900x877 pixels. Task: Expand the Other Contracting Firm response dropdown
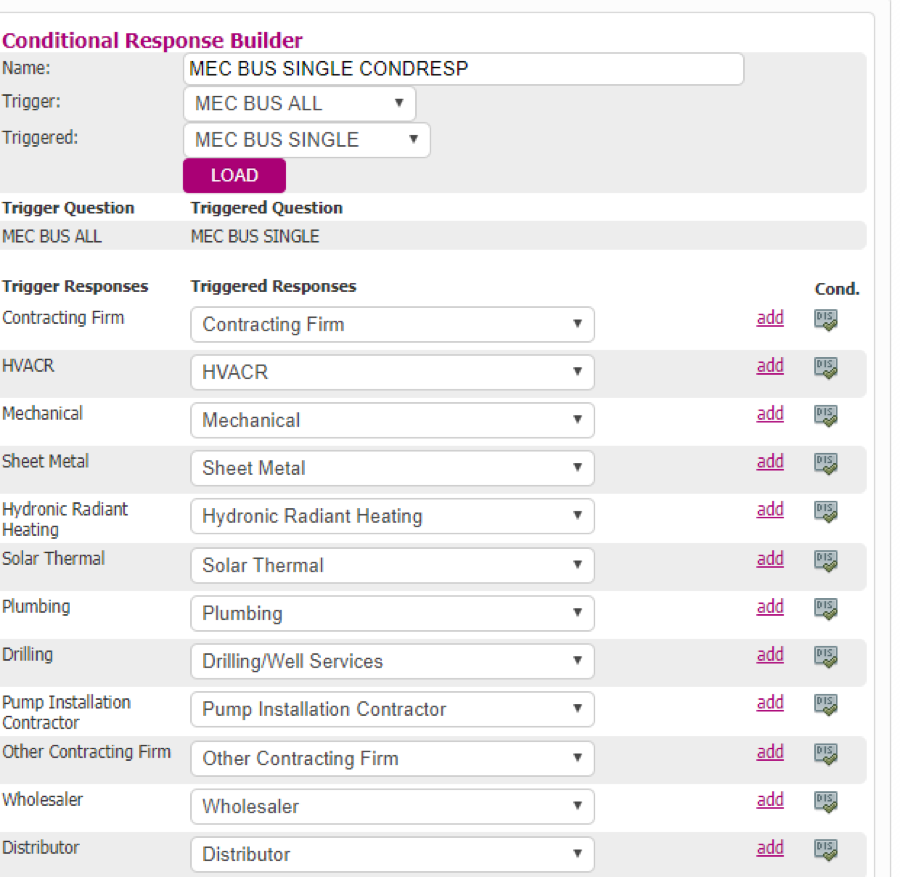[x=393, y=758]
